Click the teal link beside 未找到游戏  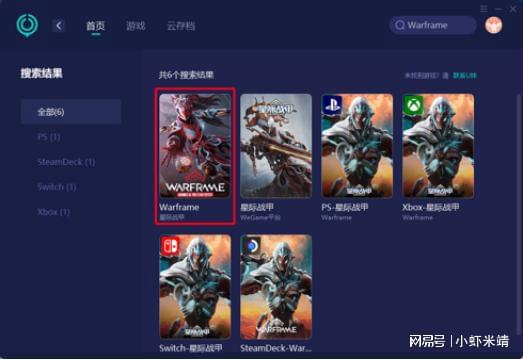coord(465,76)
